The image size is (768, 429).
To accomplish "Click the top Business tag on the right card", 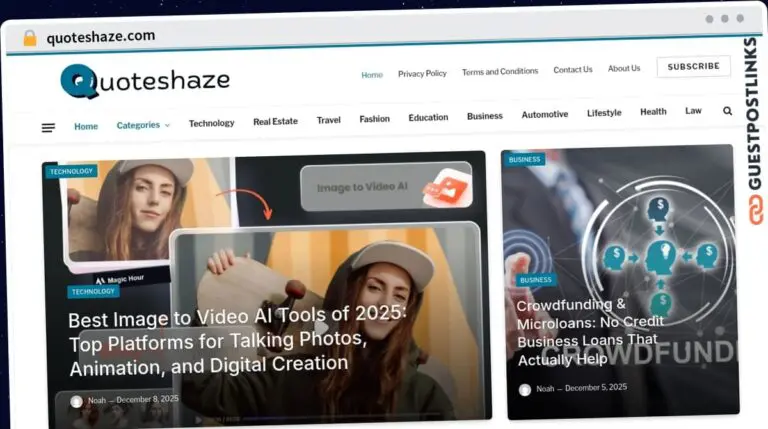I will (x=524, y=160).
